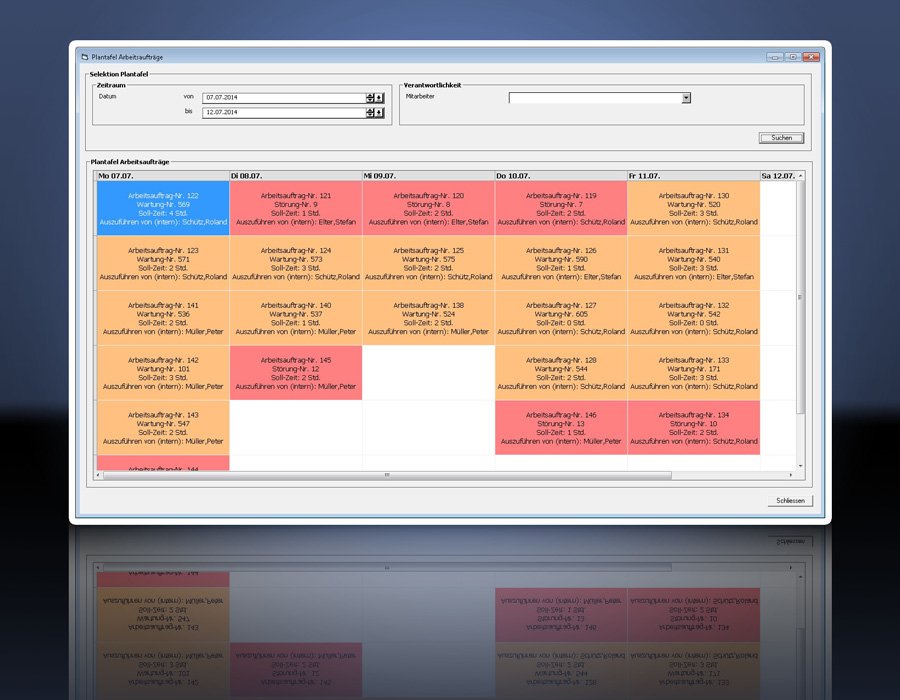Click the 'bis' date field 12.07.2014

pos(284,112)
